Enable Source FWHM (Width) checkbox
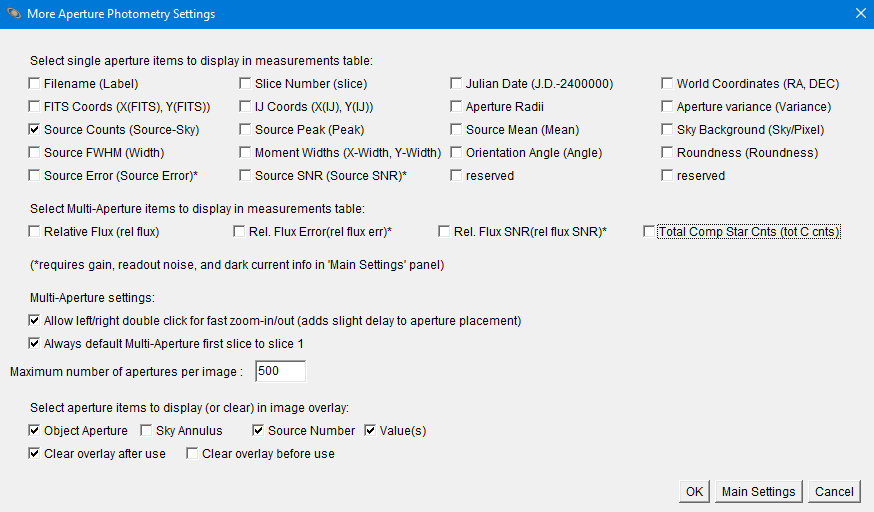The image size is (874, 512). [35, 153]
